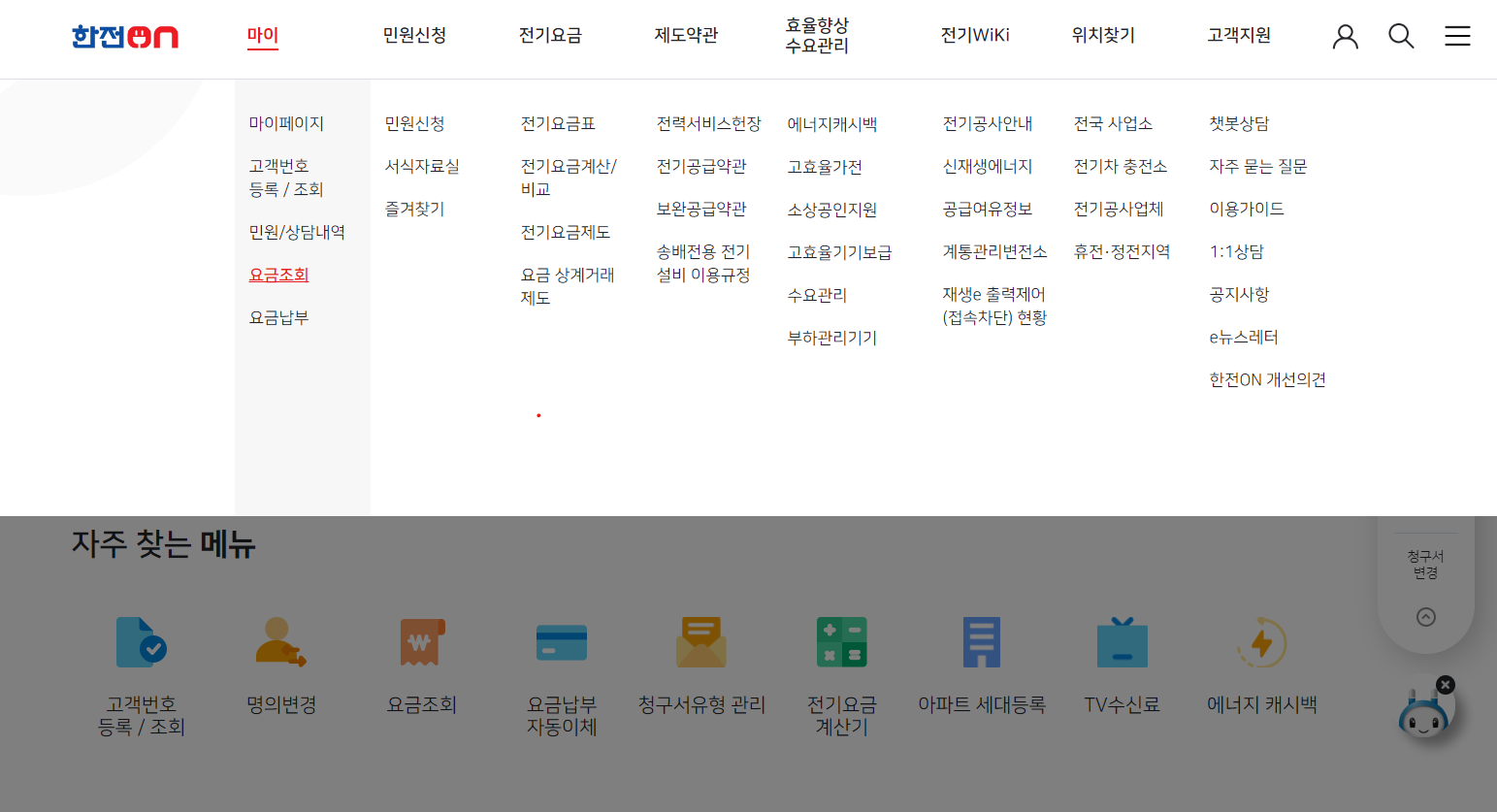Open 고효율가전 link

825,168
